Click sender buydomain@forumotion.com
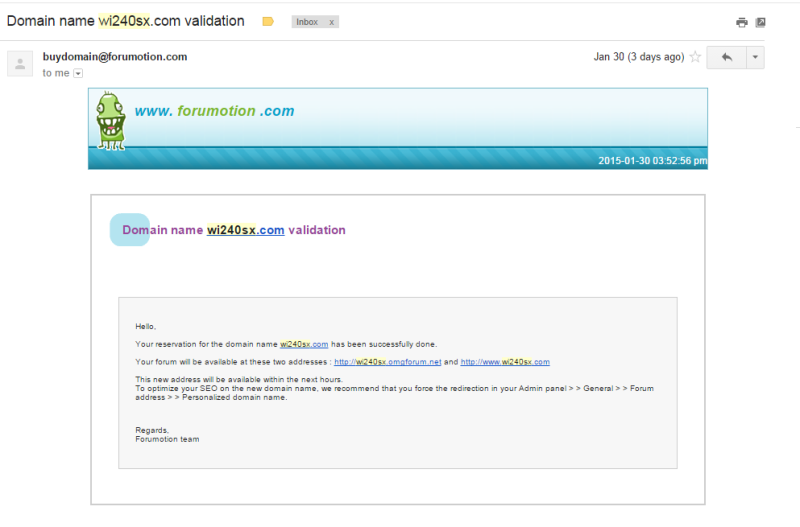This screenshot has height=527, width=800. 115,57
